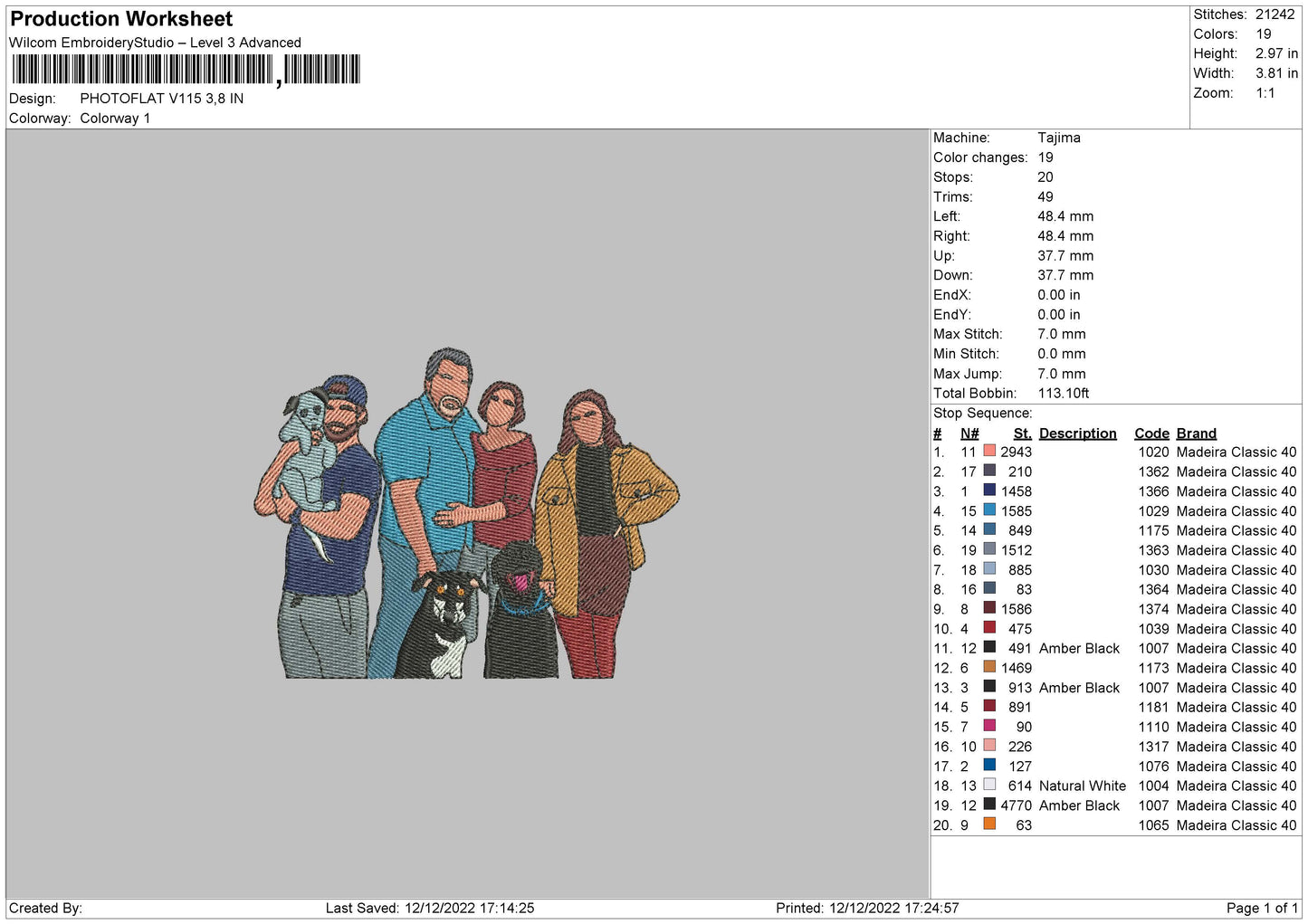Click the Min Stitch value 0.0 mm
The width and height of the screenshot is (1308, 924).
pyautogui.click(x=1062, y=354)
